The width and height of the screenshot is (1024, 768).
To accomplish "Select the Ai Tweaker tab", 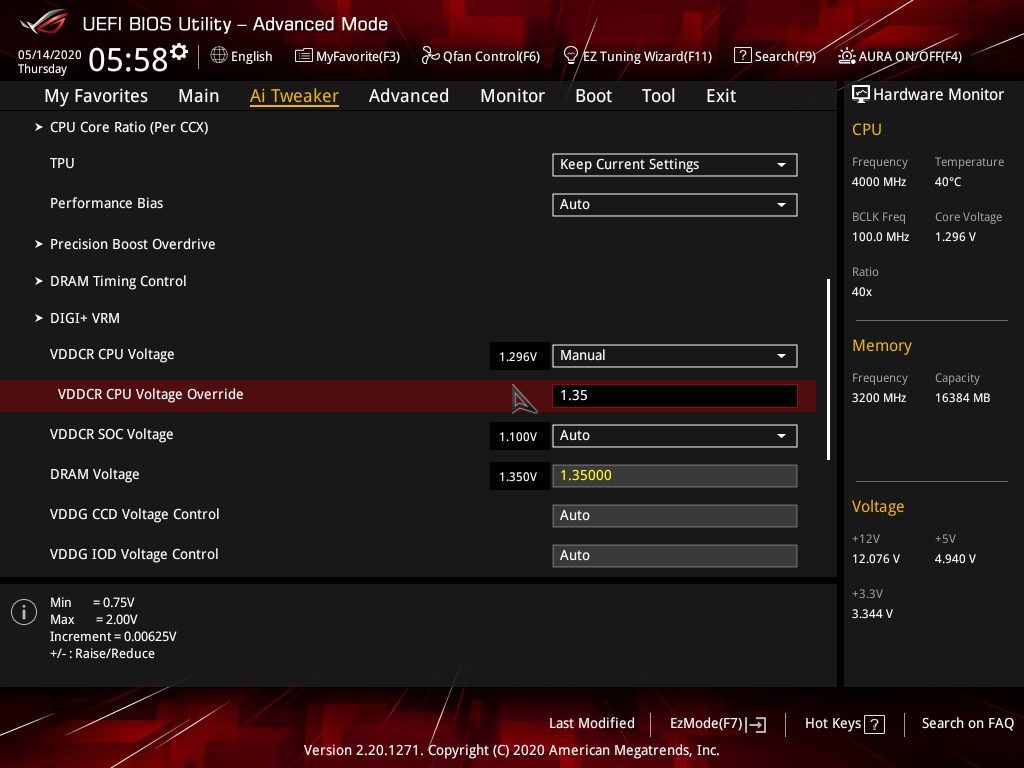I will tap(294, 96).
